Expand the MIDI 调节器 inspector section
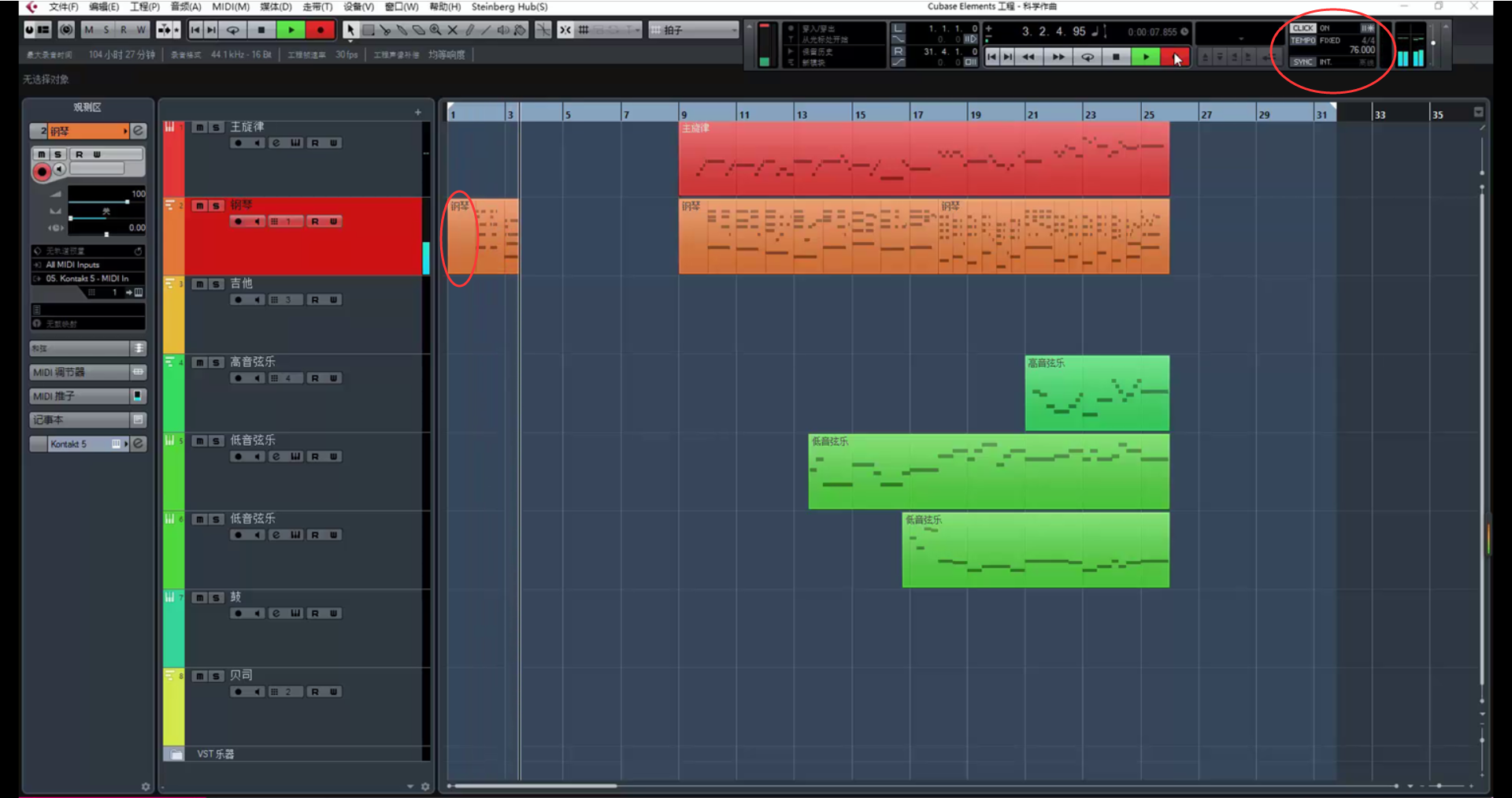 88,372
